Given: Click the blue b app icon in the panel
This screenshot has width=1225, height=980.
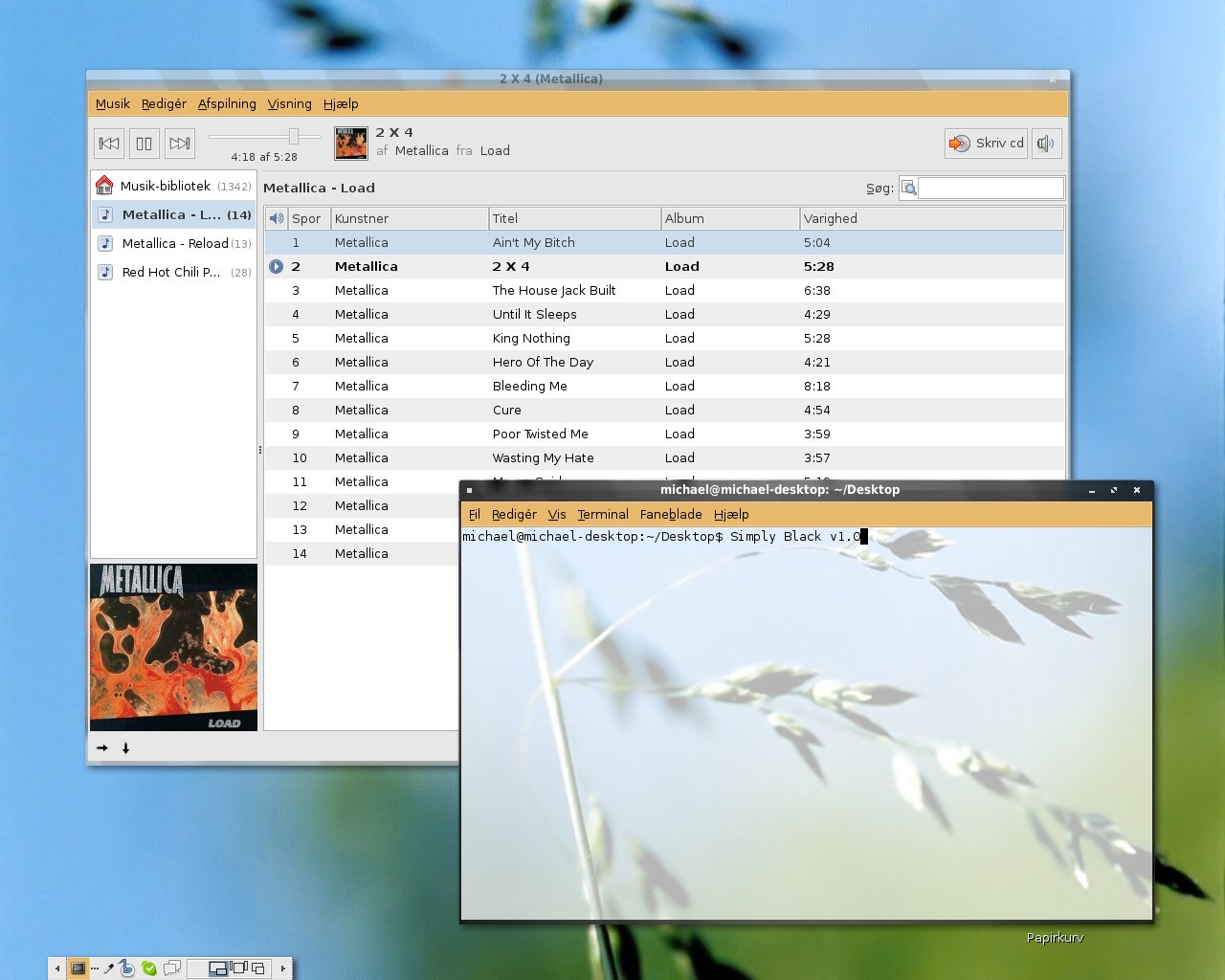Looking at the screenshot, I should 127,969.
